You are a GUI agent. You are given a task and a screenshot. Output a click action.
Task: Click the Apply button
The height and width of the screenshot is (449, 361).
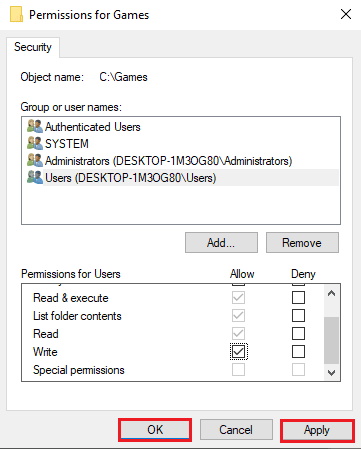317,430
